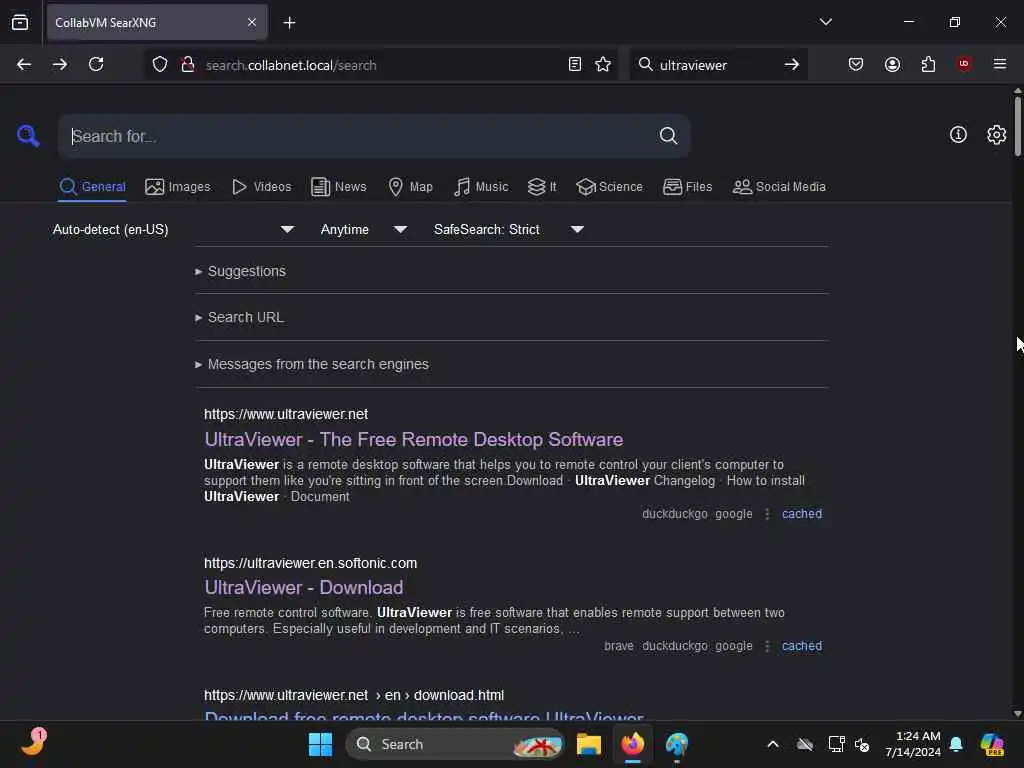Image resolution: width=1024 pixels, height=768 pixels.
Task: Open the widgets icon at taskbar left
Action: click(x=34, y=743)
